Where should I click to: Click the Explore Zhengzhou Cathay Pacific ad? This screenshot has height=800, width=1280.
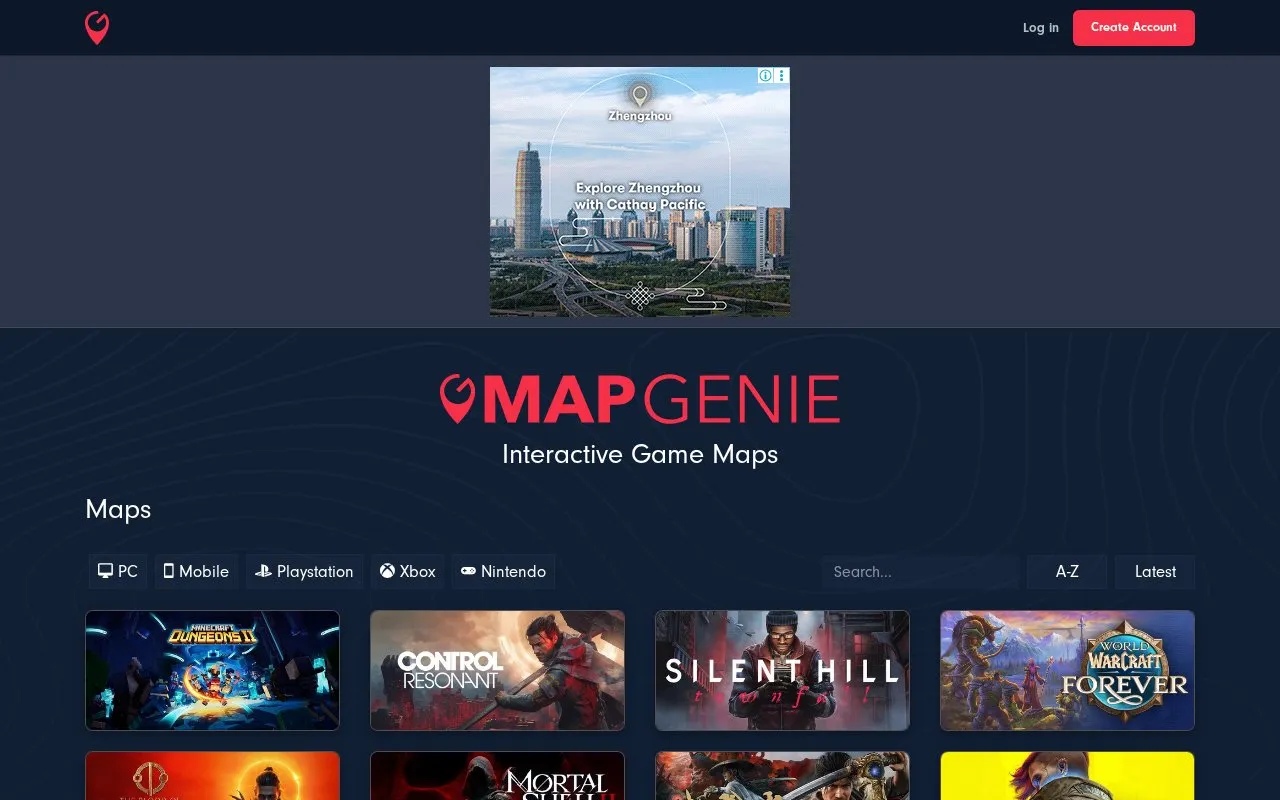640,192
